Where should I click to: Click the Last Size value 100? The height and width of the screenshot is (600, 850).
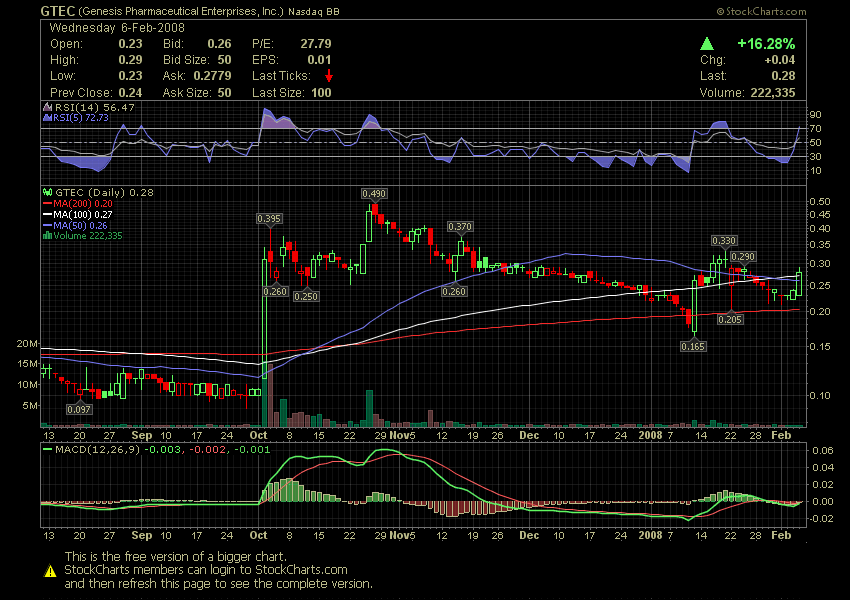[321, 93]
